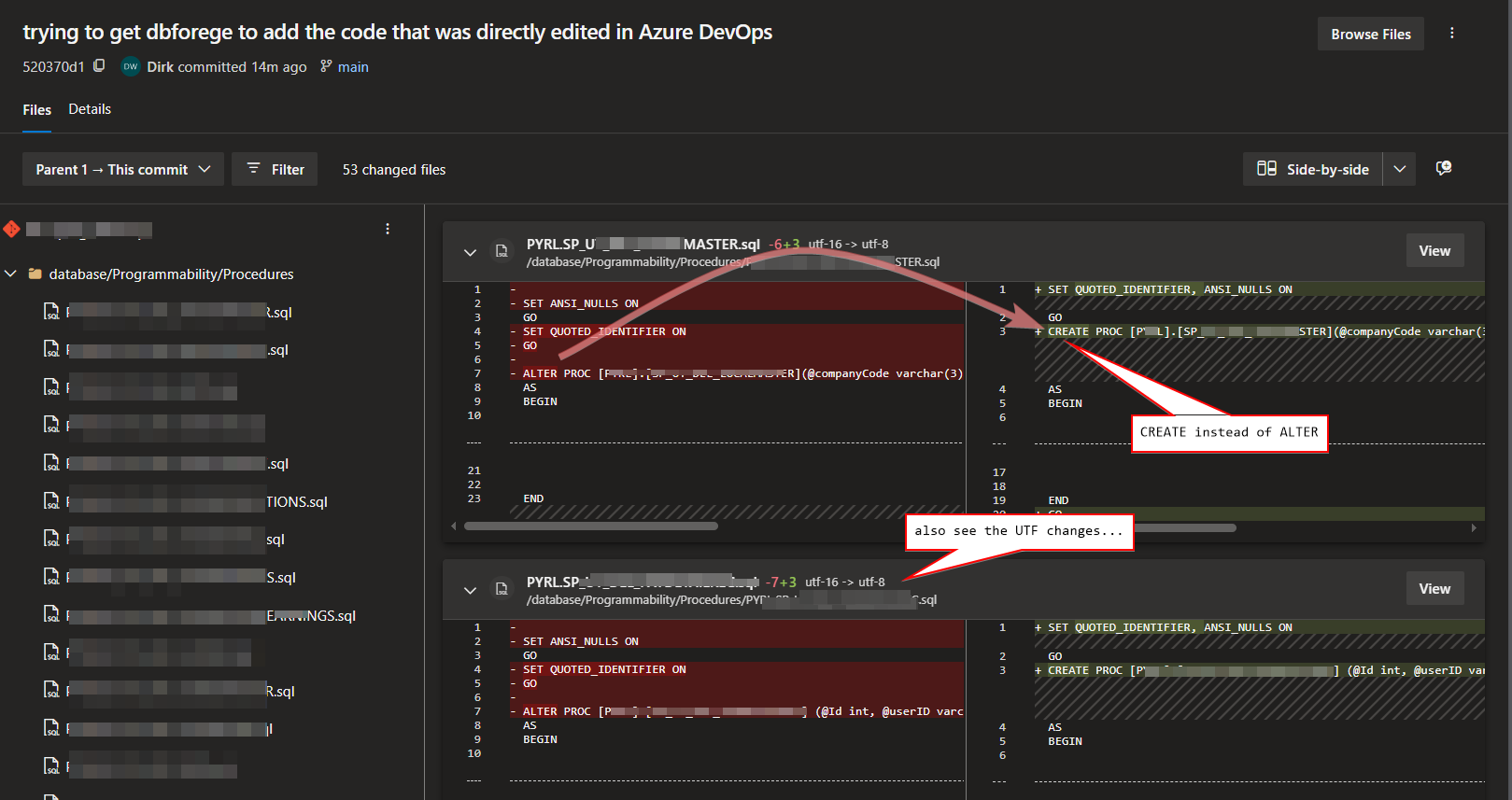Image resolution: width=1512 pixels, height=800 pixels.
Task: Click the red repository icon in file tree
Action: 12,229
